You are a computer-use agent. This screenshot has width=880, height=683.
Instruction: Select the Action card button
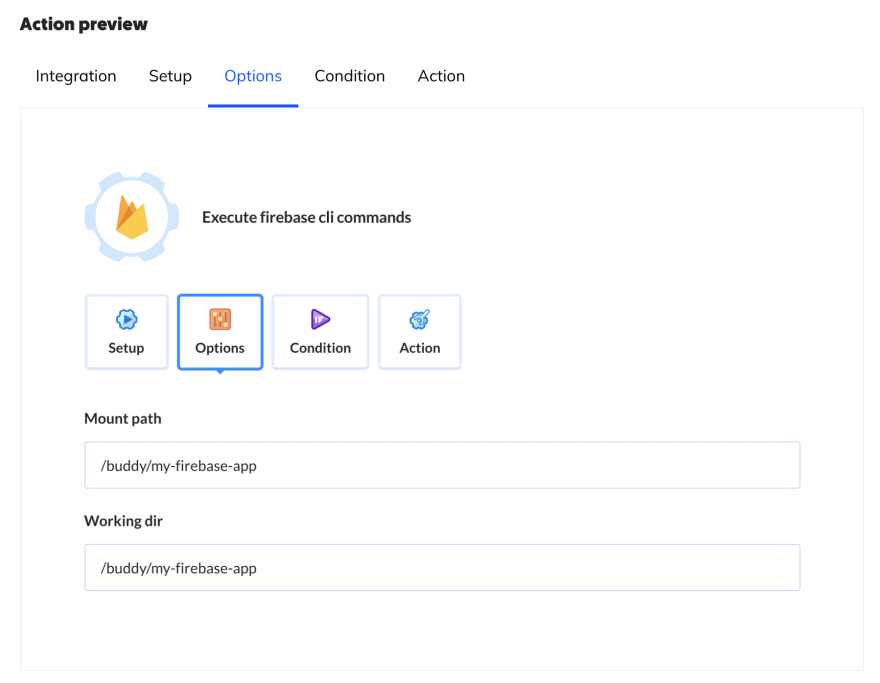coord(420,332)
